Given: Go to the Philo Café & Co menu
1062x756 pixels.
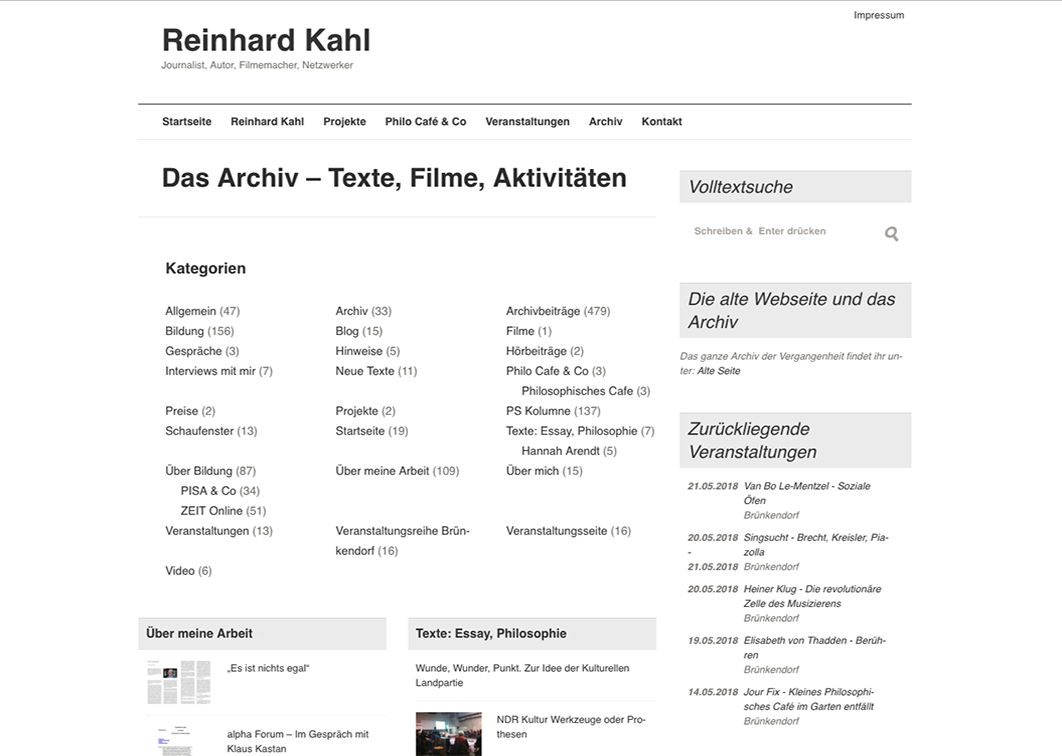Looking at the screenshot, I should (425, 122).
